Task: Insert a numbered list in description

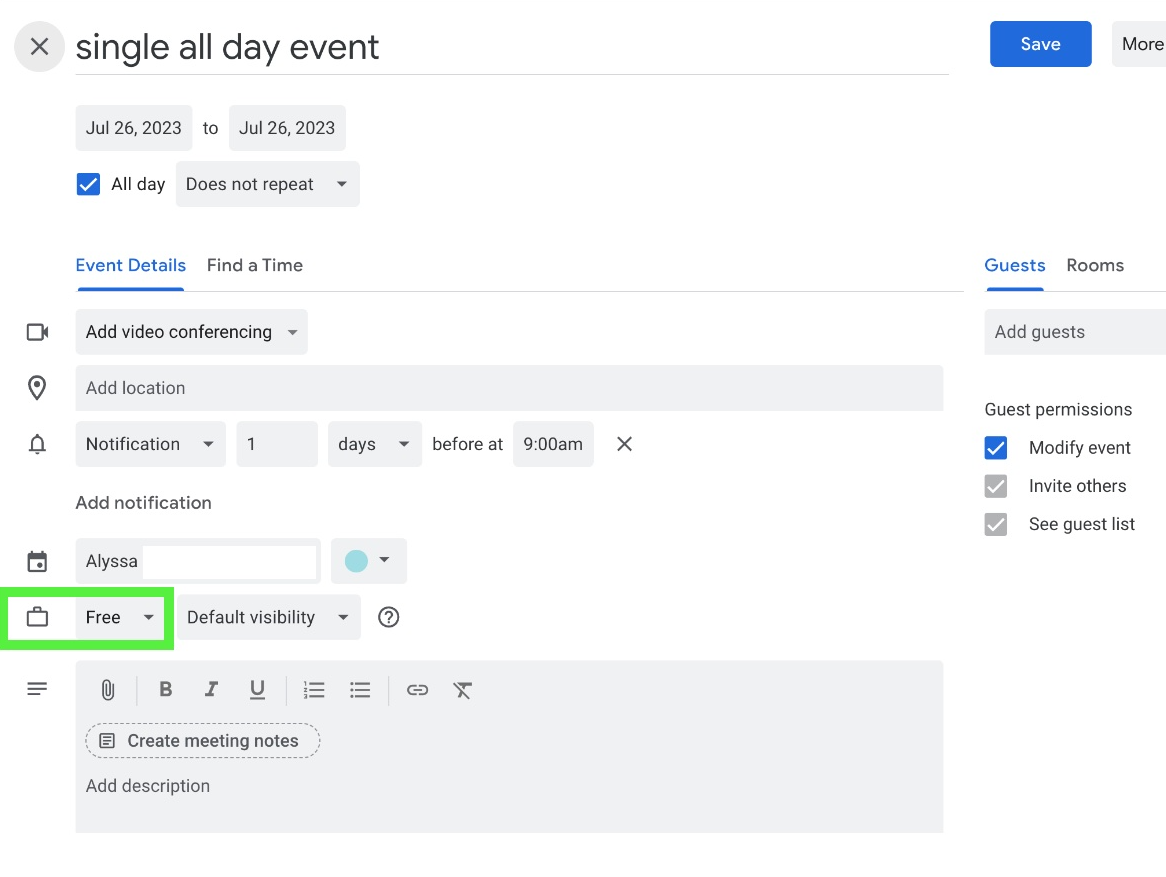Action: [314, 690]
